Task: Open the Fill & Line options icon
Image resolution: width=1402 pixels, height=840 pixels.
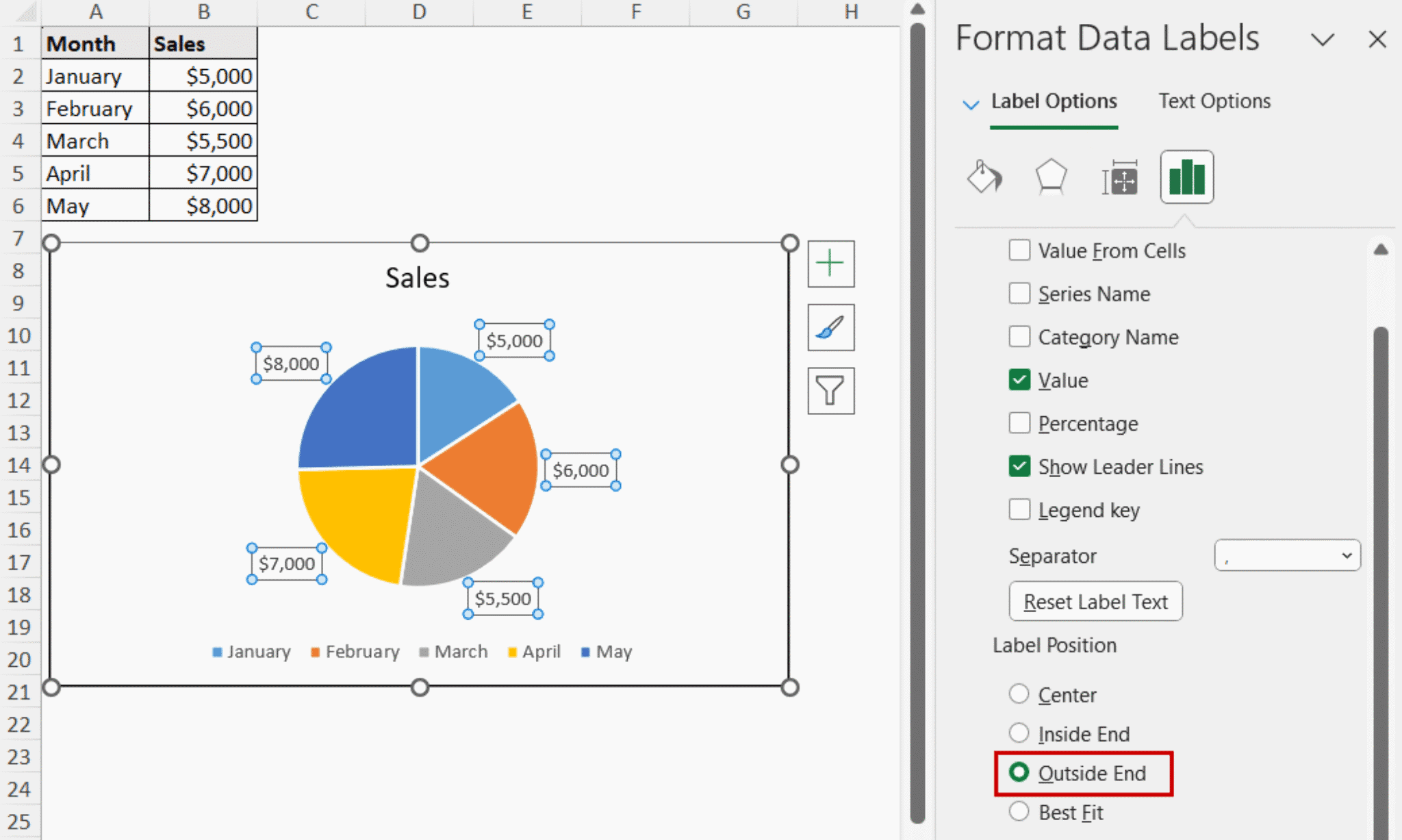Action: 984,177
